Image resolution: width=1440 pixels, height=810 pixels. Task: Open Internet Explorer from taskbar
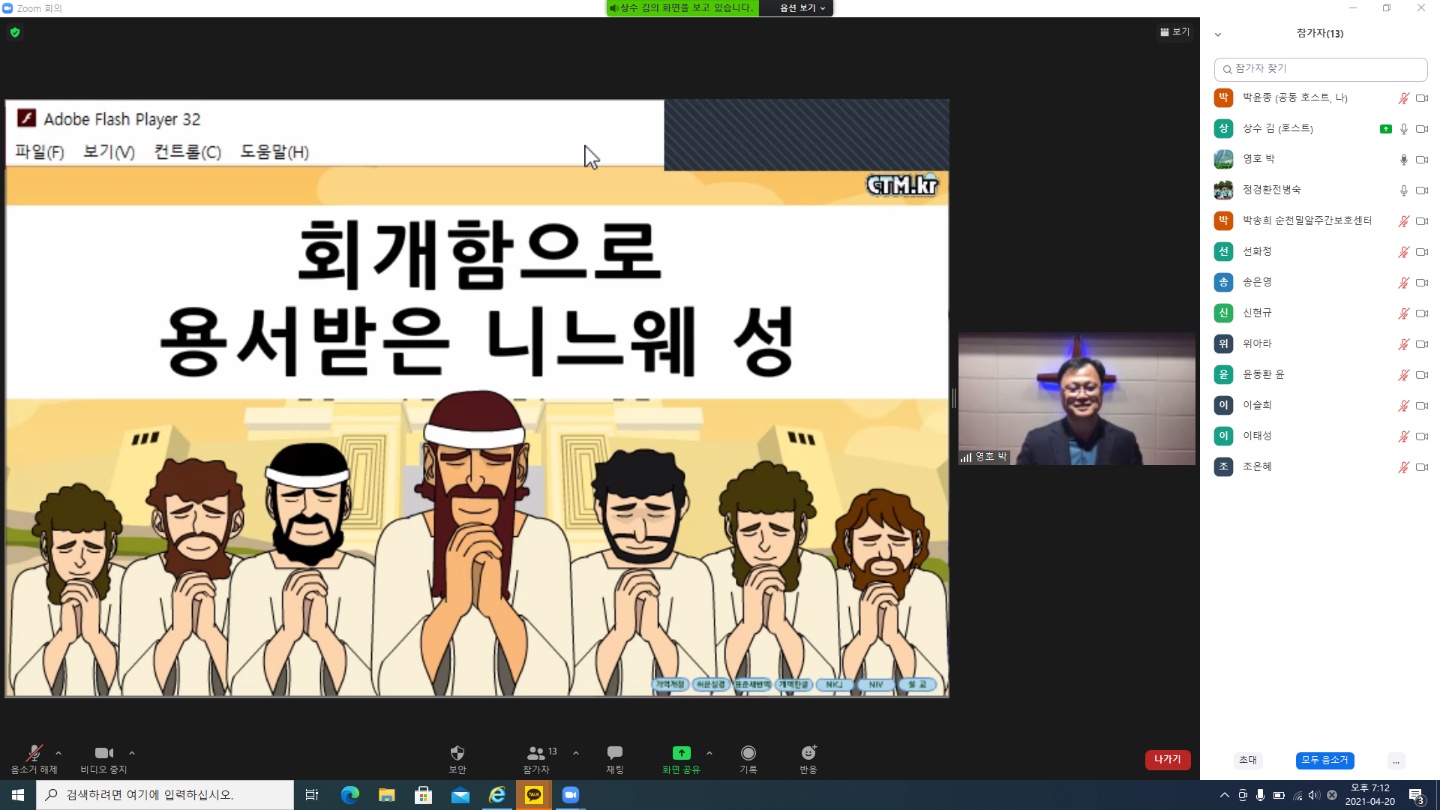click(x=497, y=795)
